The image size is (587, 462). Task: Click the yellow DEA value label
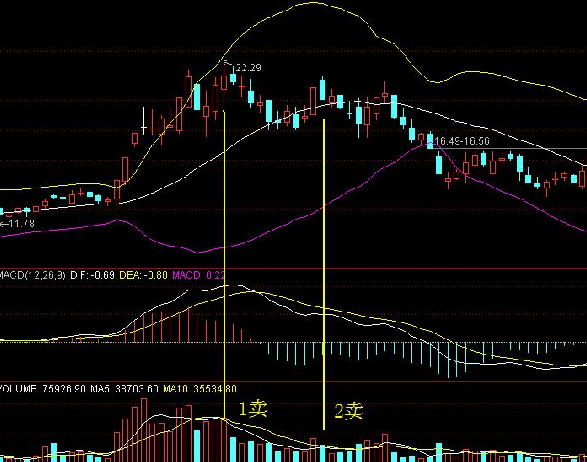(143, 276)
